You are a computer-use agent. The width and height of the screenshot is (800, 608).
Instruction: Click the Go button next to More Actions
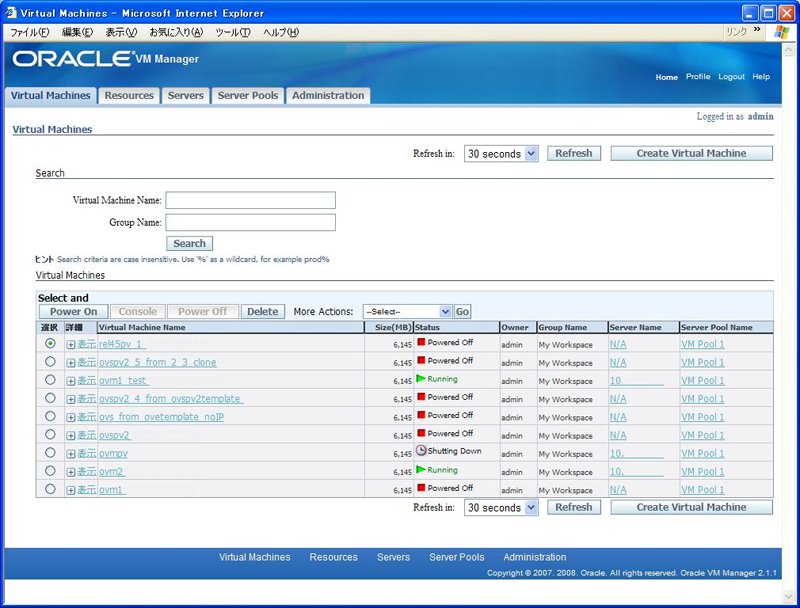pos(462,312)
